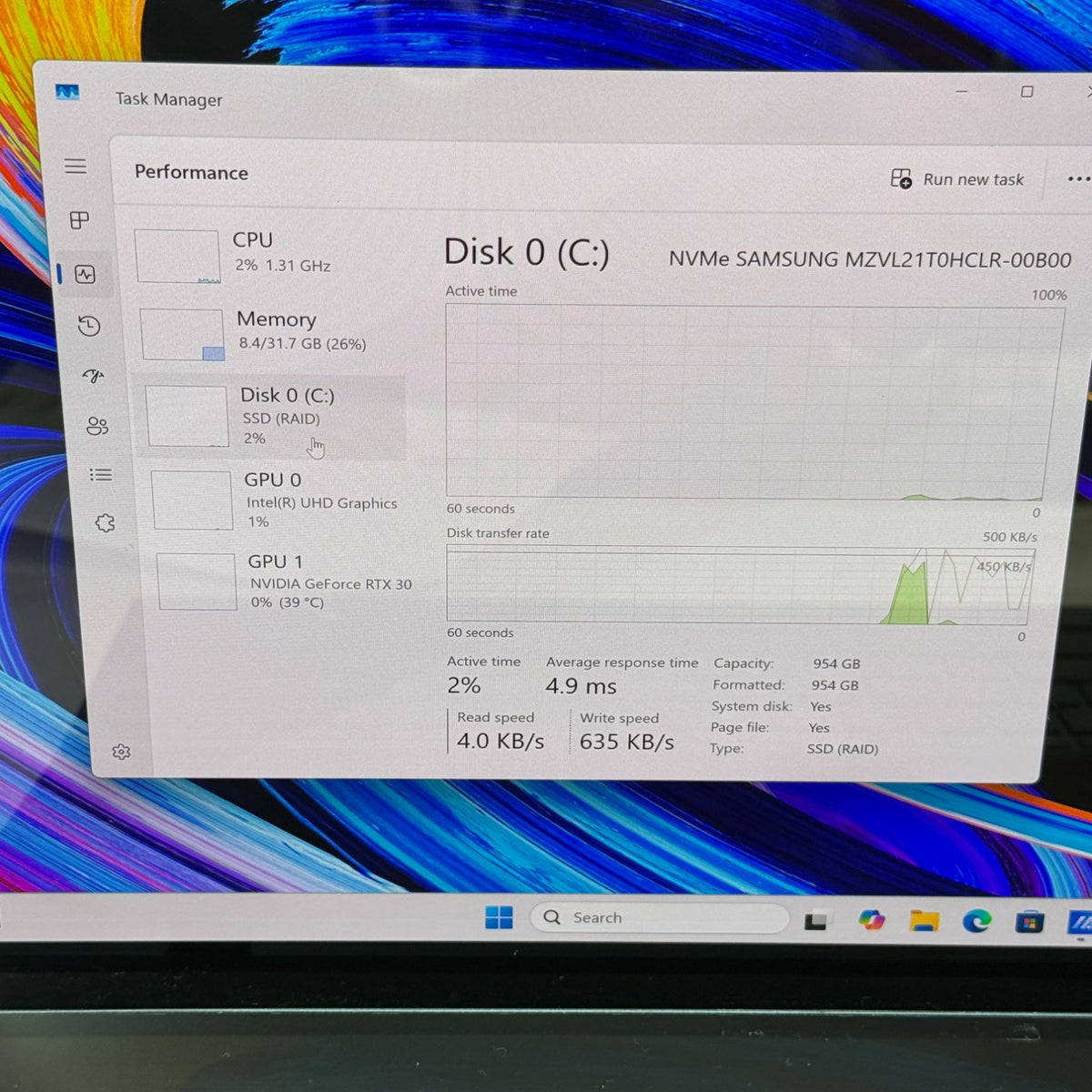Viewport: 1092px width, 1092px height.
Task: Open the hamburger navigation menu
Action: coord(76,166)
